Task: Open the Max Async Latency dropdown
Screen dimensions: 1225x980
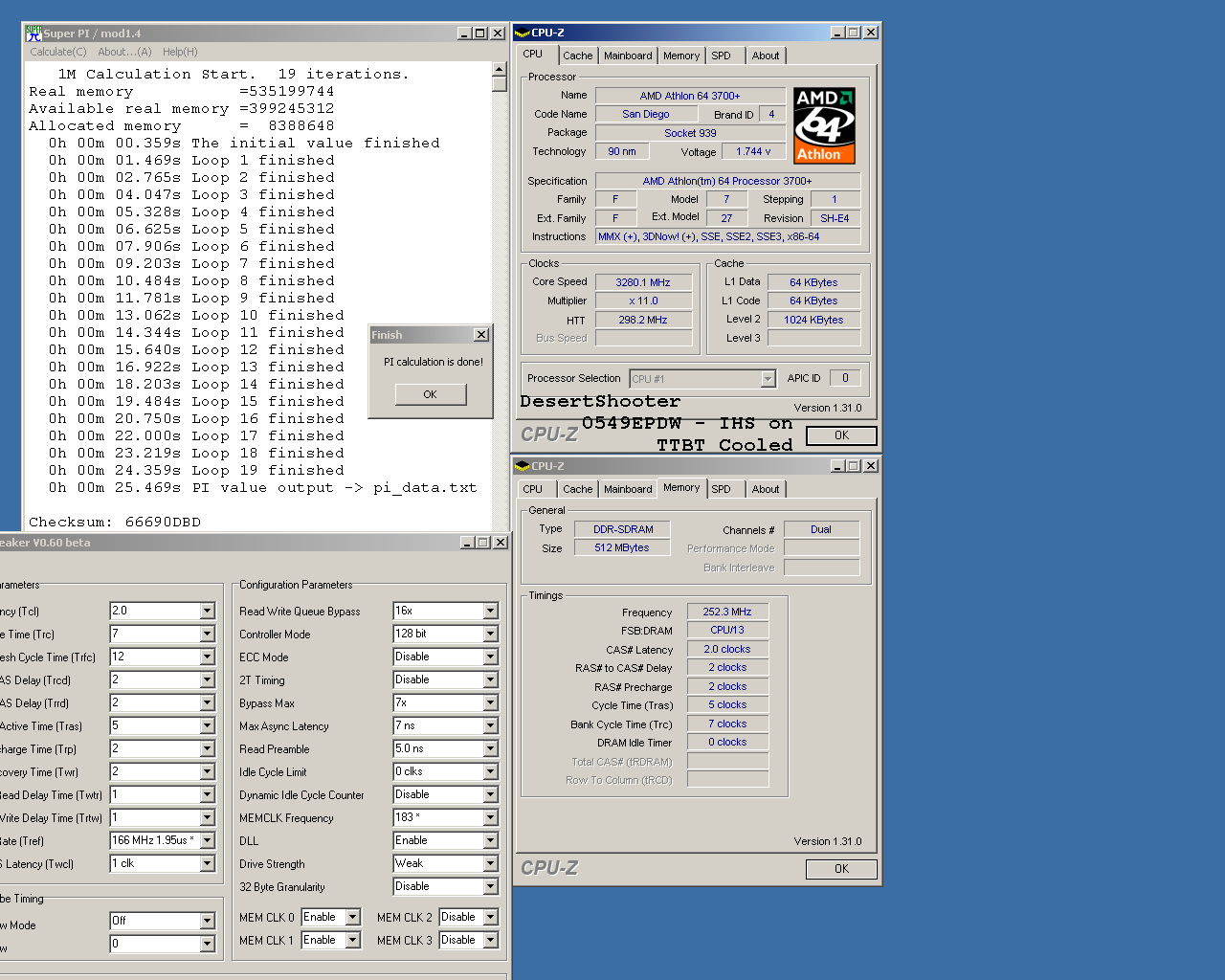Action: pyautogui.click(x=491, y=725)
